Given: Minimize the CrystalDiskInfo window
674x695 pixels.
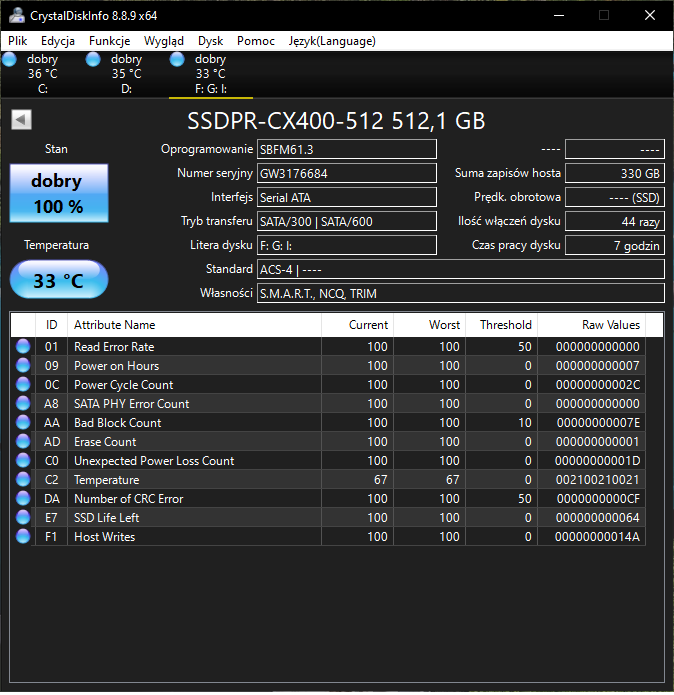Looking at the screenshot, I should (559, 16).
